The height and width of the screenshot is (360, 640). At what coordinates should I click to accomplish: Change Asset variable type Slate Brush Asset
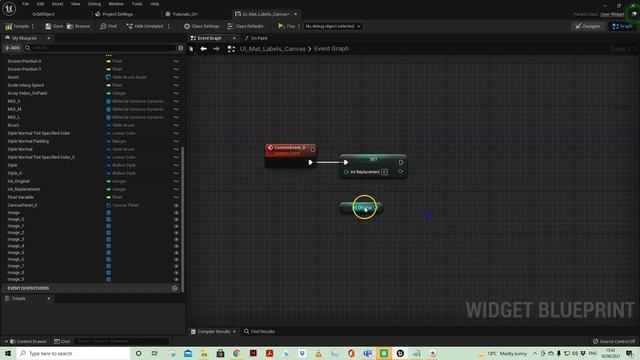[127, 77]
